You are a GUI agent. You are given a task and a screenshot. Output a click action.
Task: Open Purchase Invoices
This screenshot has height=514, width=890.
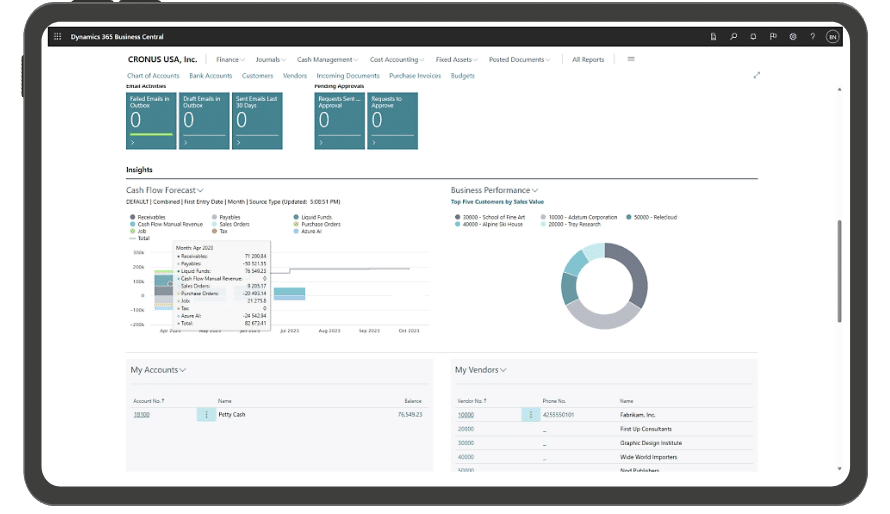click(415, 75)
